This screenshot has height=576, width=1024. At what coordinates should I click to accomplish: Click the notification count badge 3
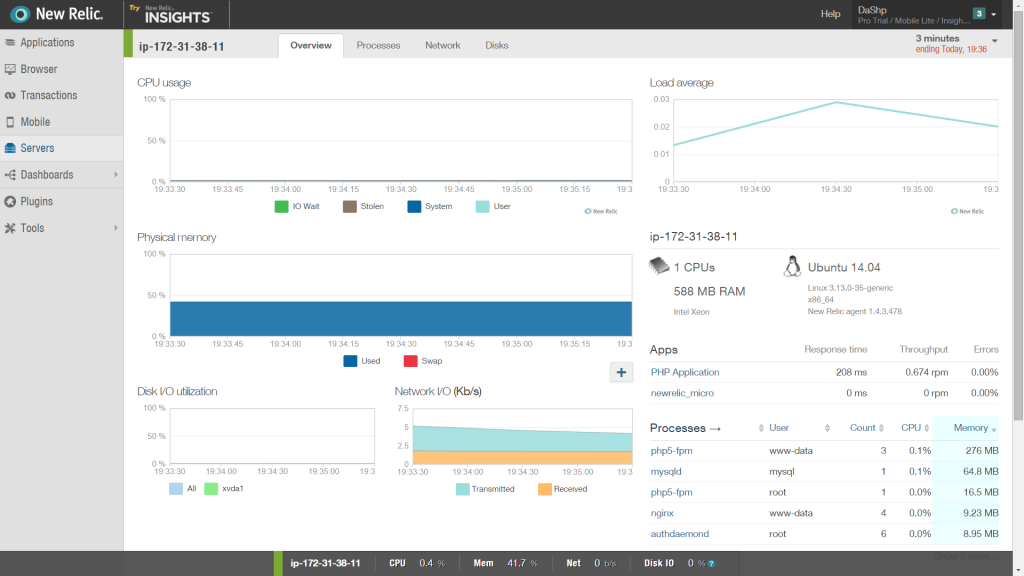pos(979,14)
